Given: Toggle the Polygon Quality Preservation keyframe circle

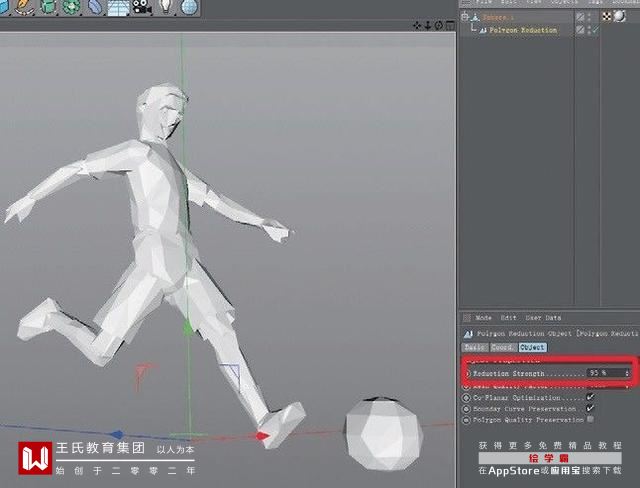Looking at the screenshot, I should click(467, 419).
